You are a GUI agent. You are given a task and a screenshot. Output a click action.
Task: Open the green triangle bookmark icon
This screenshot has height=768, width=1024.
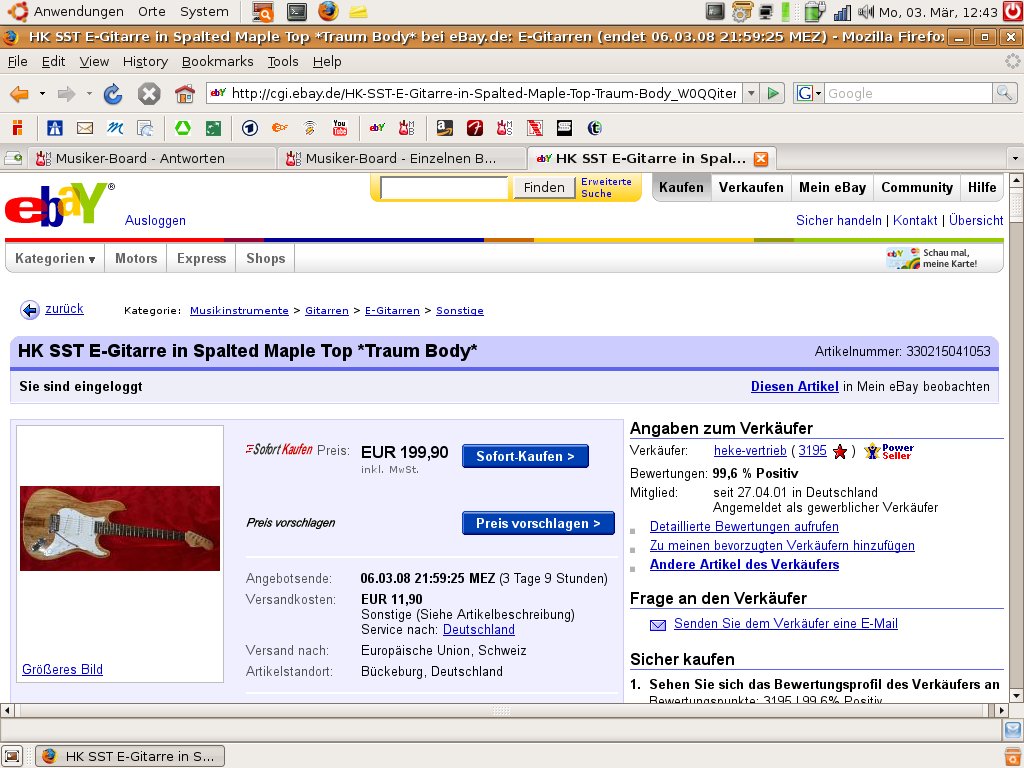[x=183, y=128]
